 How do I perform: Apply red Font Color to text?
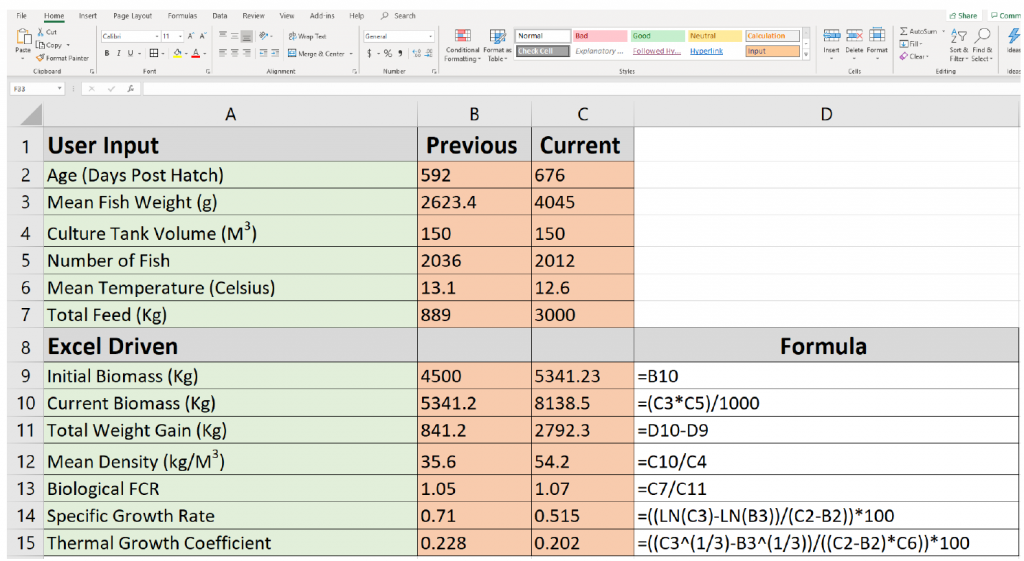(195, 54)
